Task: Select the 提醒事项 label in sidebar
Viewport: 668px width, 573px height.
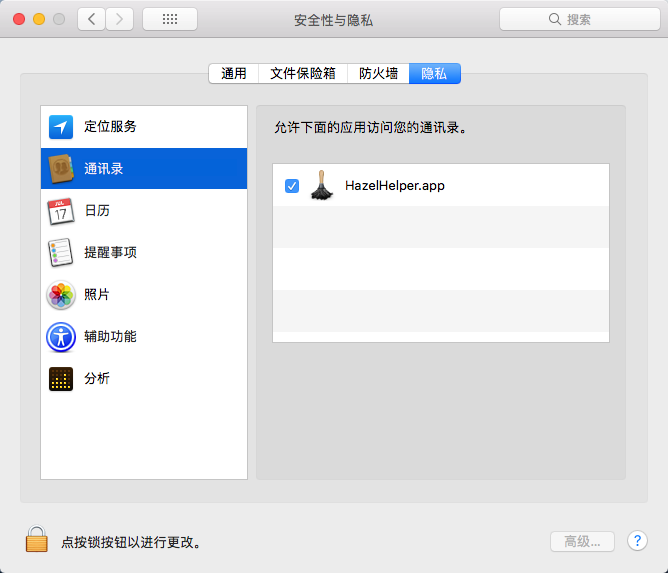Action: coord(110,253)
